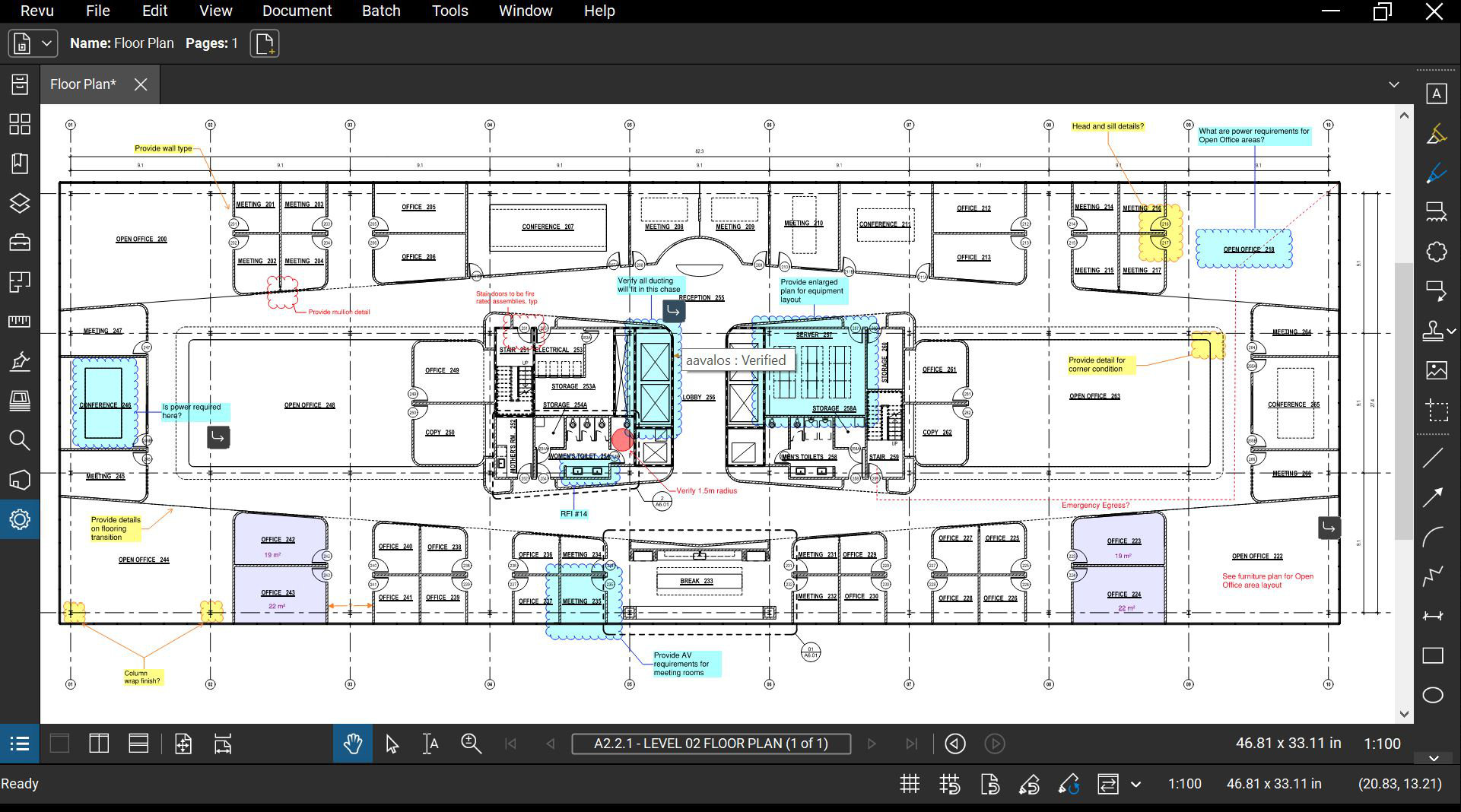Expand more tools chevron below right toolbar
This screenshot has height=812, width=1461.
[x=1434, y=758]
